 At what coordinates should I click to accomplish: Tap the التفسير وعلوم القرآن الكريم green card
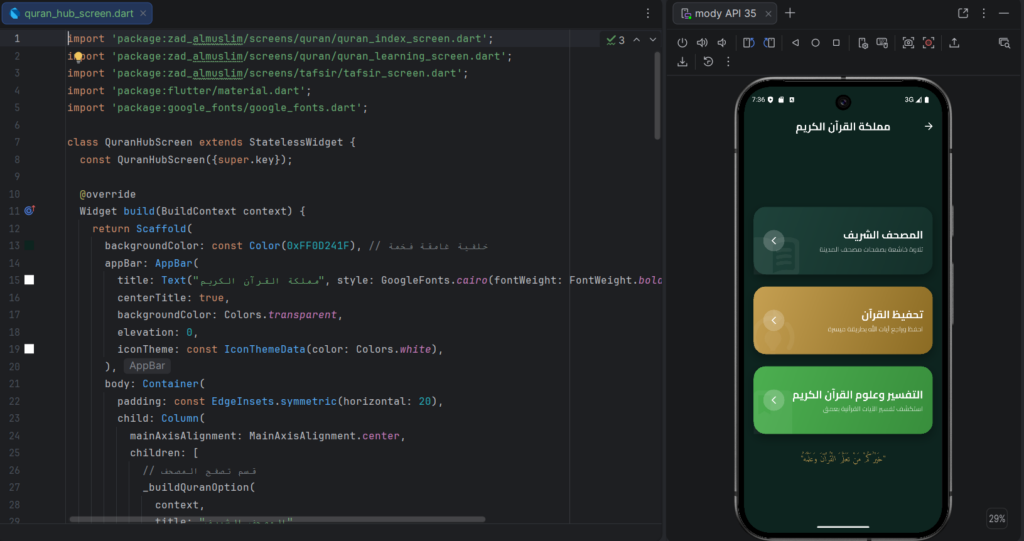tap(842, 400)
